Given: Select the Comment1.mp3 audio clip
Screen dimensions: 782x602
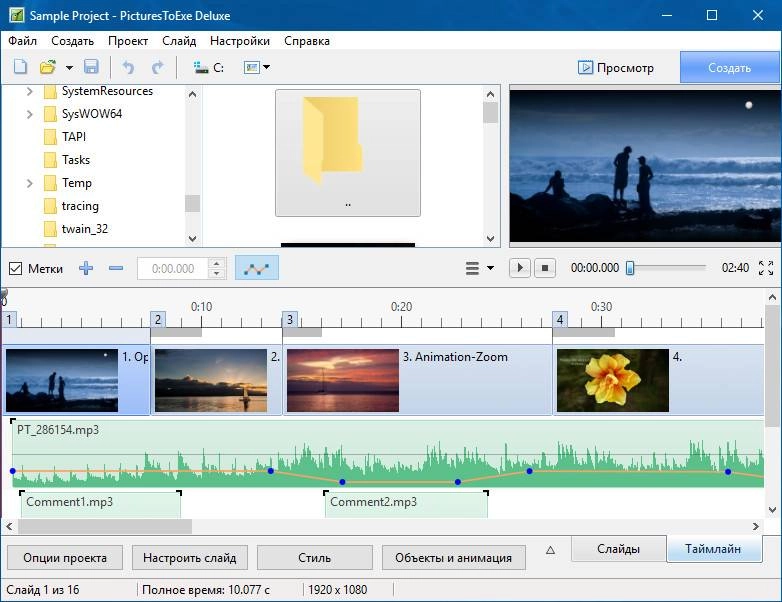Looking at the screenshot, I should pos(100,504).
